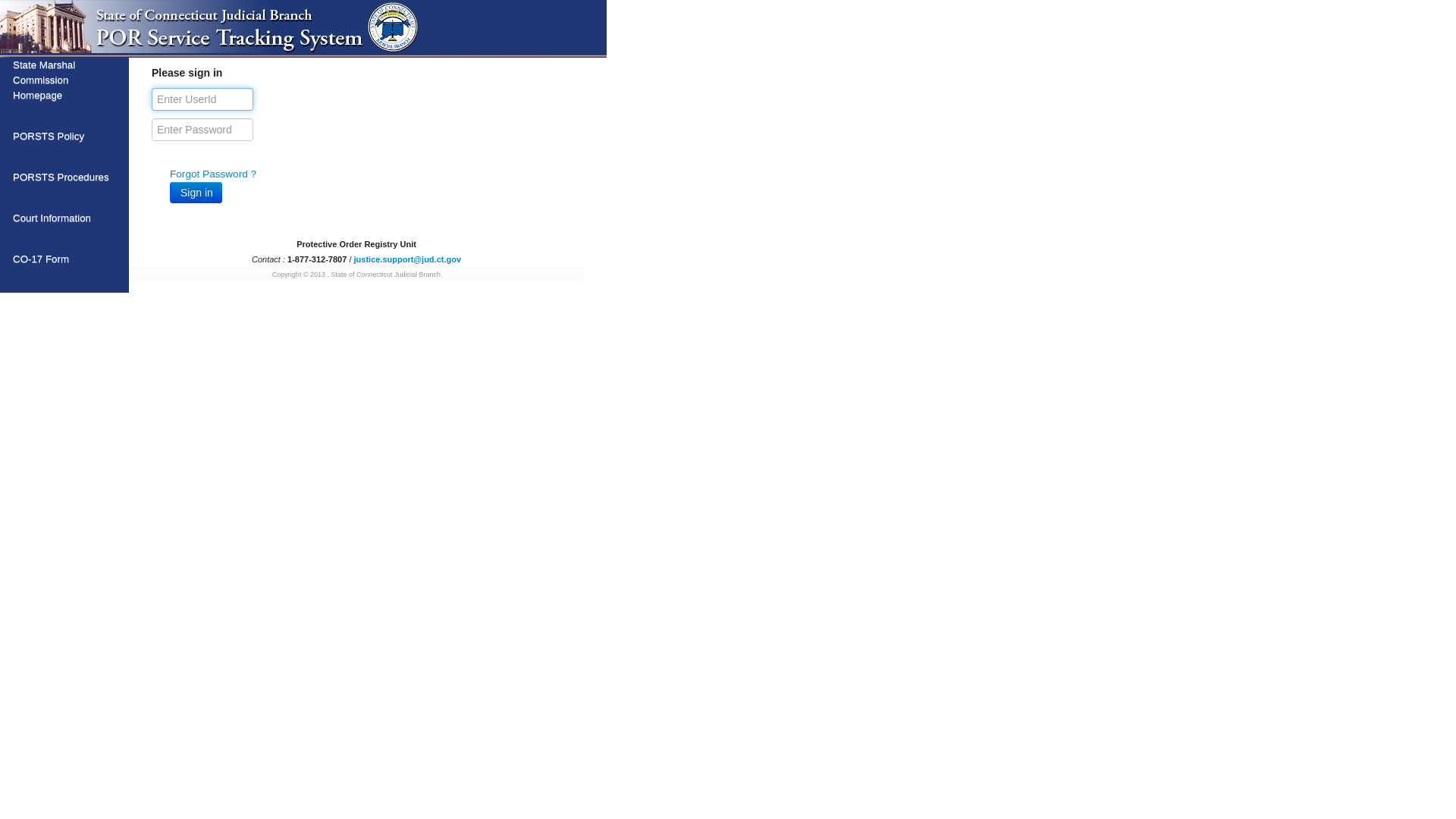This screenshot has width=1456, height=819.
Task: Click the PORSTS Policy menu item
Action: pyautogui.click(x=48, y=136)
